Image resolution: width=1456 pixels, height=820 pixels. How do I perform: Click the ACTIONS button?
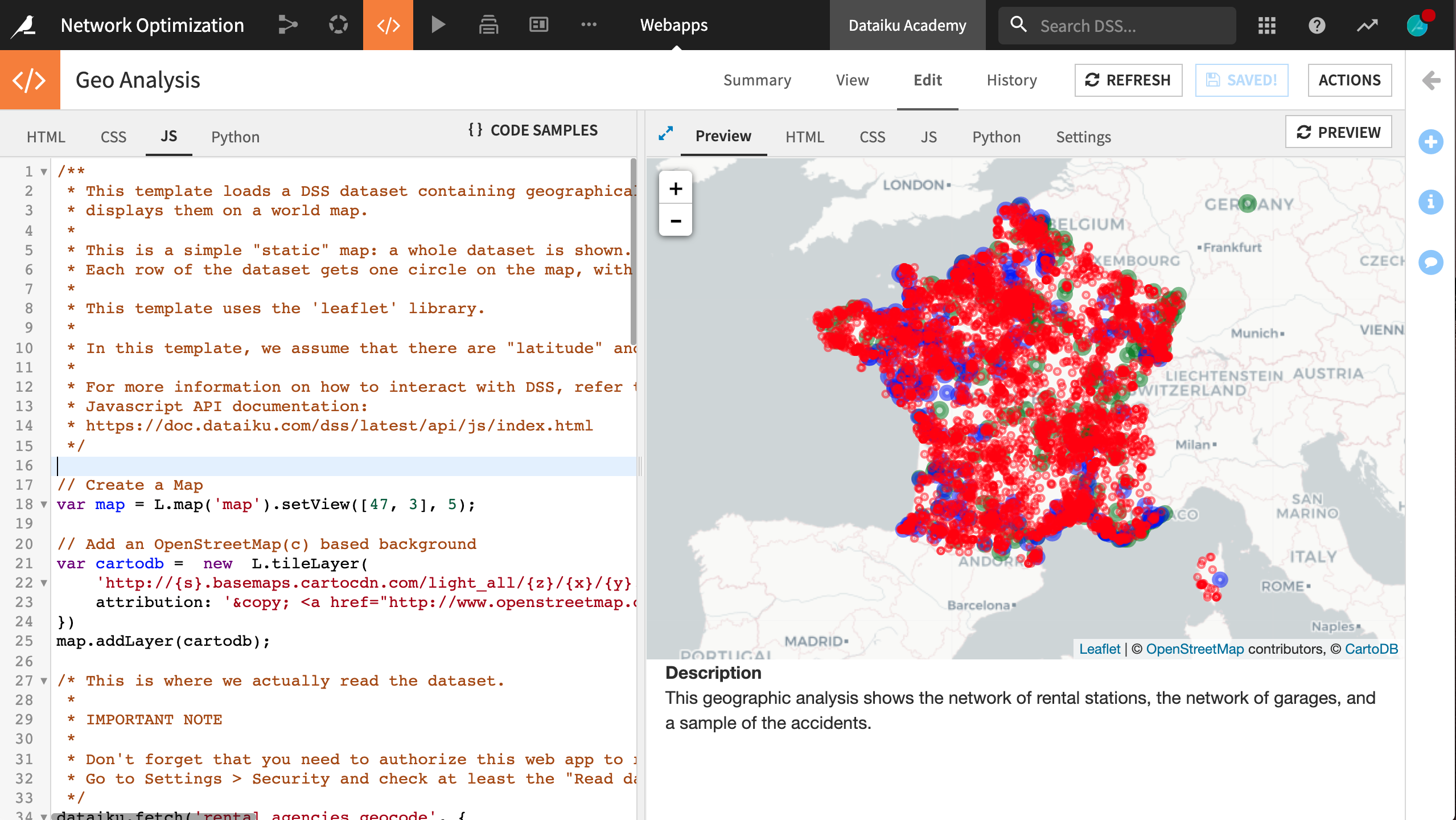point(1349,80)
